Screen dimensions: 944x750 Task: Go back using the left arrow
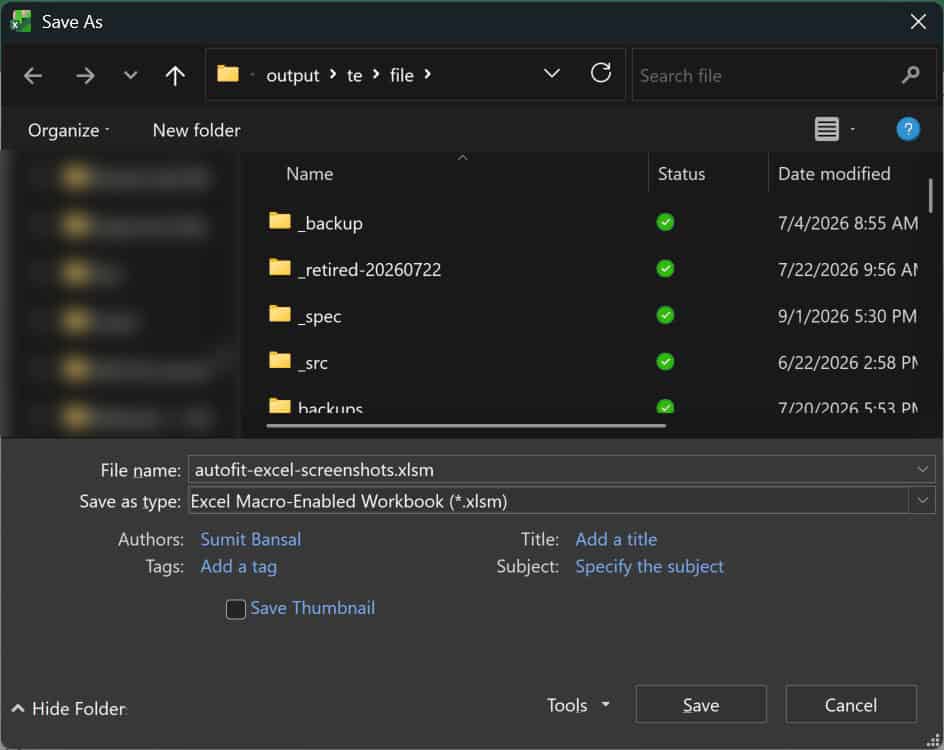[x=33, y=76]
